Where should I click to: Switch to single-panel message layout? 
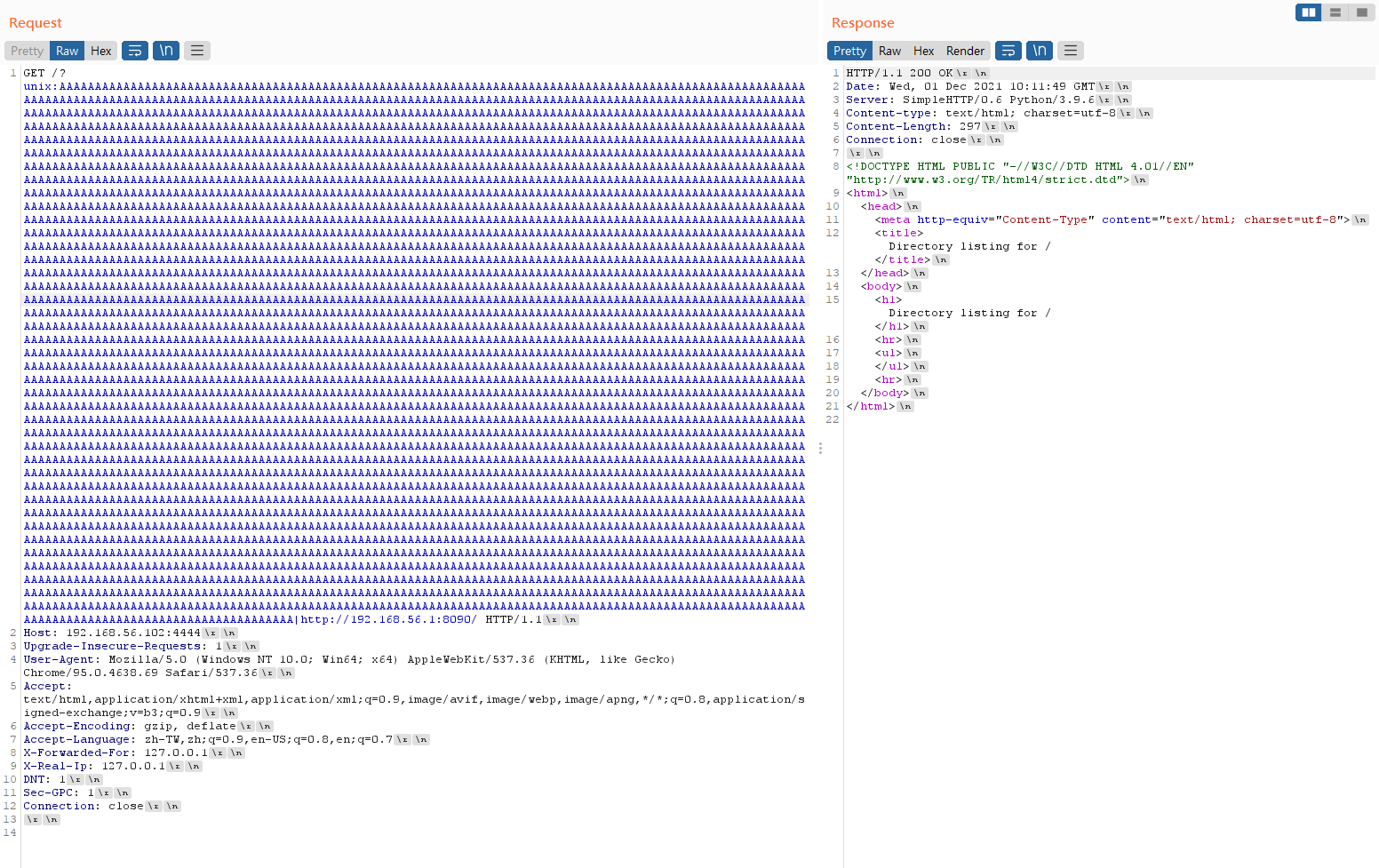pyautogui.click(x=1361, y=12)
